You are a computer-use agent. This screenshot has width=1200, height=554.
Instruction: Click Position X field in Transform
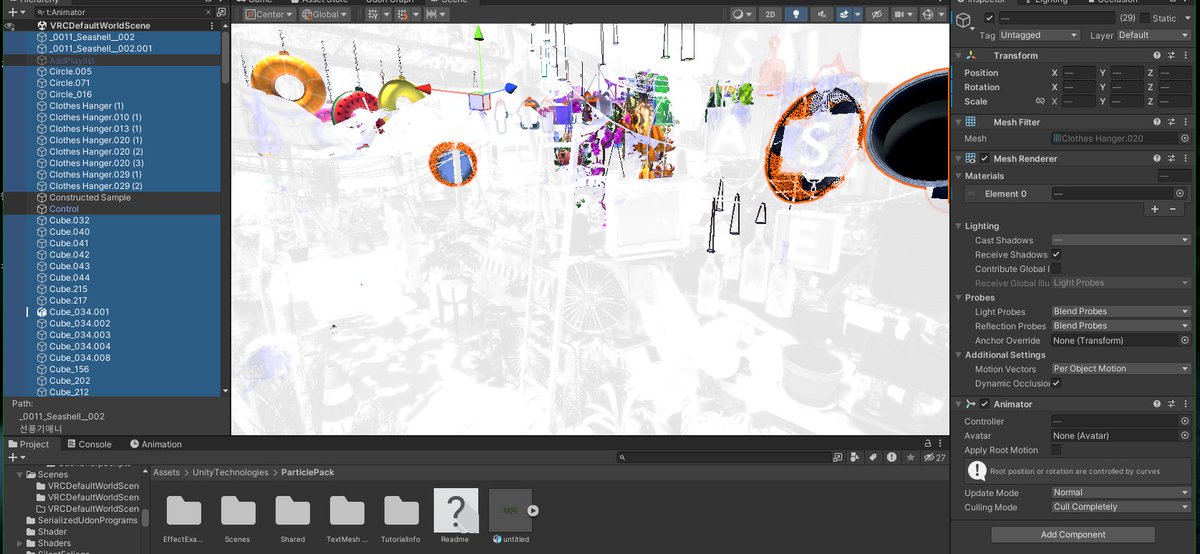pyautogui.click(x=1079, y=73)
